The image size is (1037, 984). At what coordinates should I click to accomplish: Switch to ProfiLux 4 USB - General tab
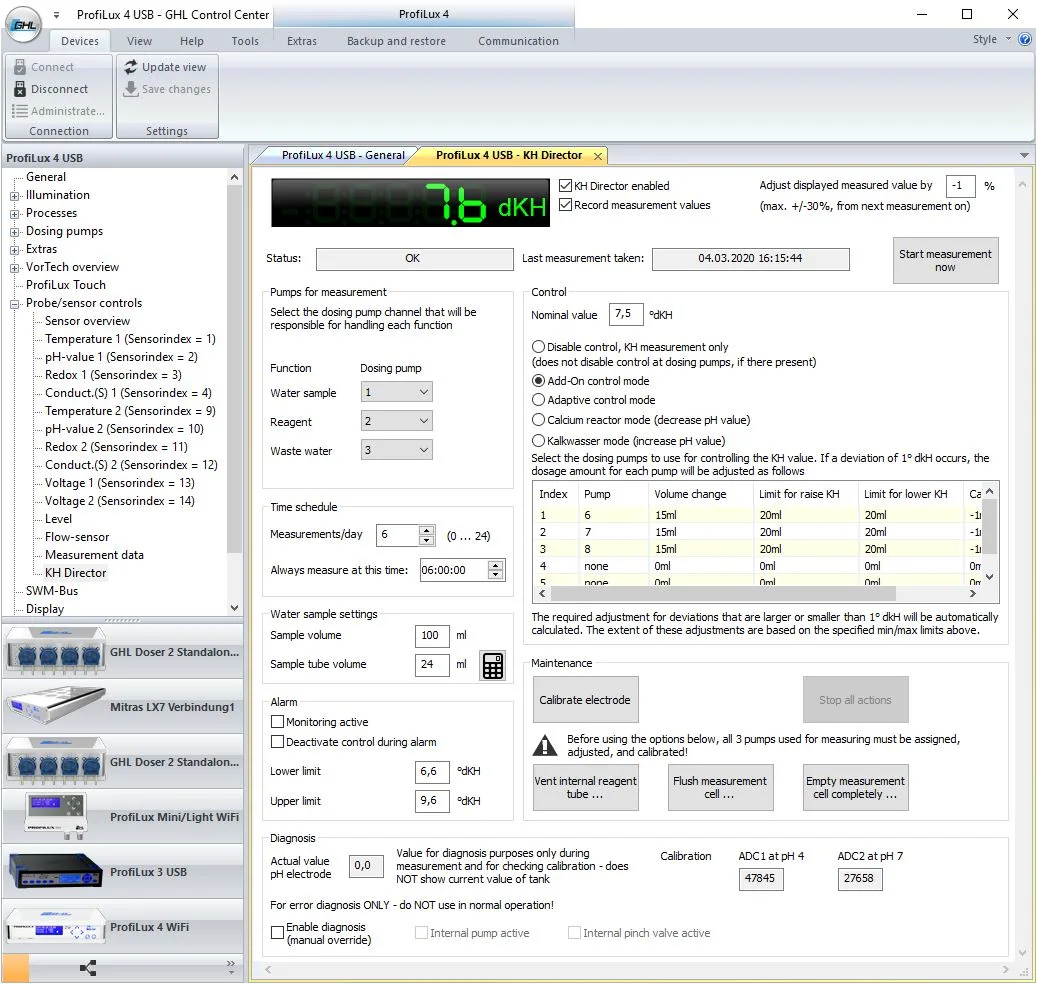pos(343,155)
